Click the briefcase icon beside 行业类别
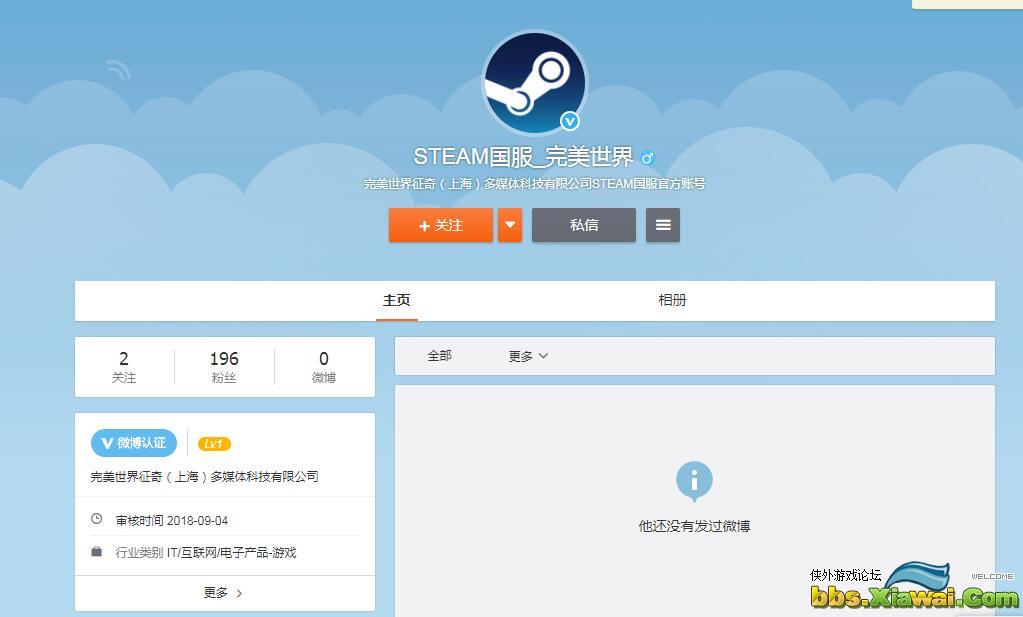Viewport: 1023px width, 617px height. [x=97, y=552]
